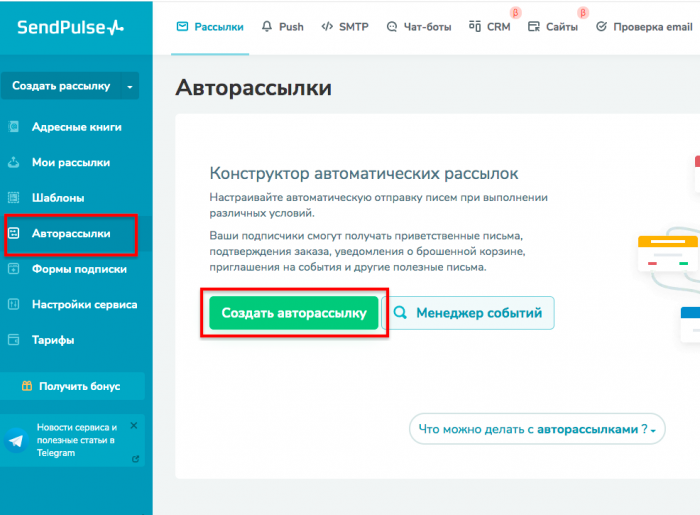Click the SendPulse logo
This screenshot has height=515, width=700.
pyautogui.click(x=70, y=27)
